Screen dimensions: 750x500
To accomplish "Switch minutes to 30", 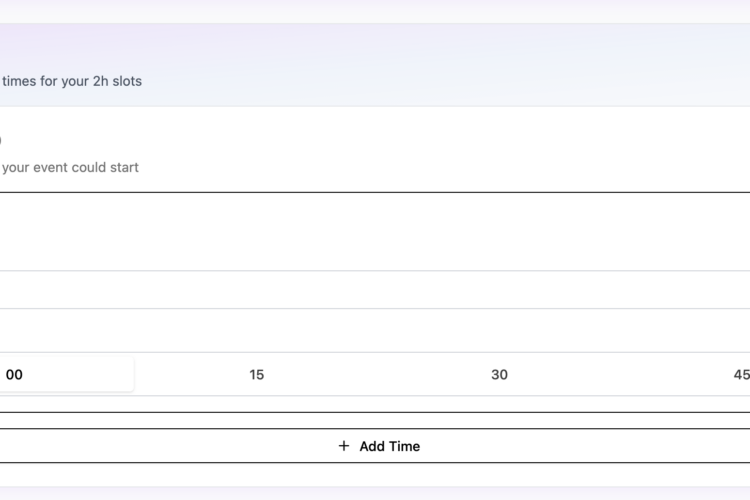I will point(499,375).
